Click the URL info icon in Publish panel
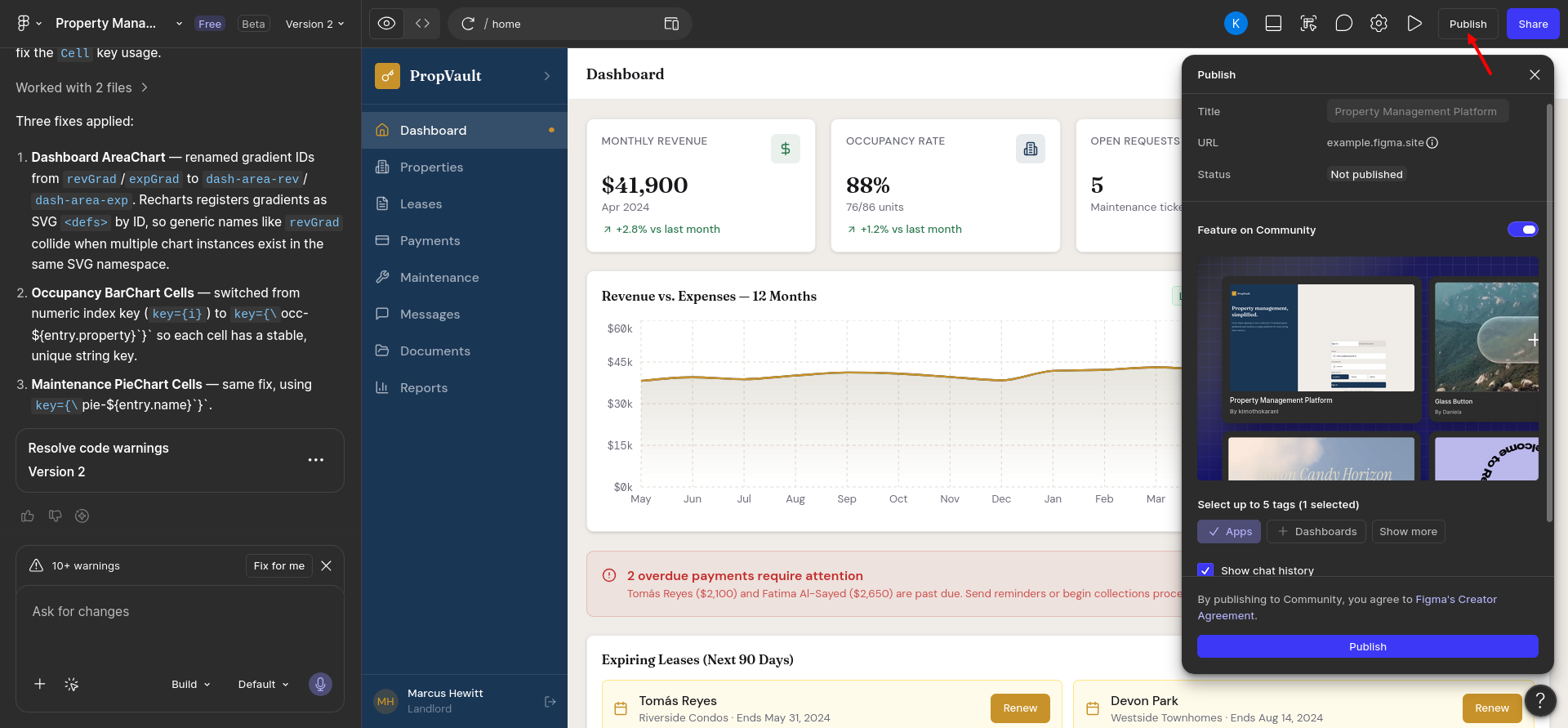 pyautogui.click(x=1432, y=142)
